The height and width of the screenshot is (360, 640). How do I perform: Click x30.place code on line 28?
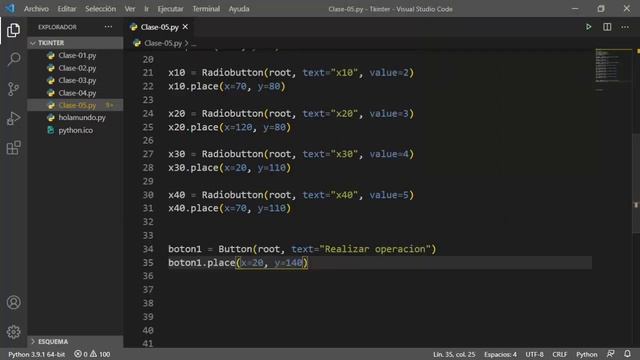pos(229,168)
